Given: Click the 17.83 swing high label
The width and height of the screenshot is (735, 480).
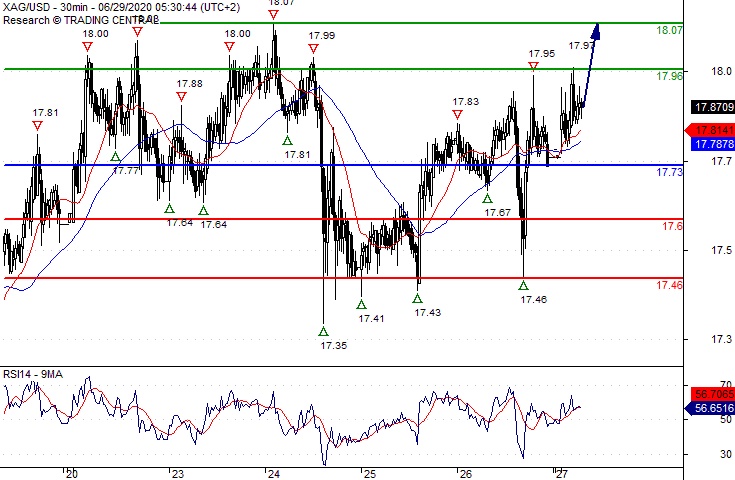Looking at the screenshot, I should 466,102.
